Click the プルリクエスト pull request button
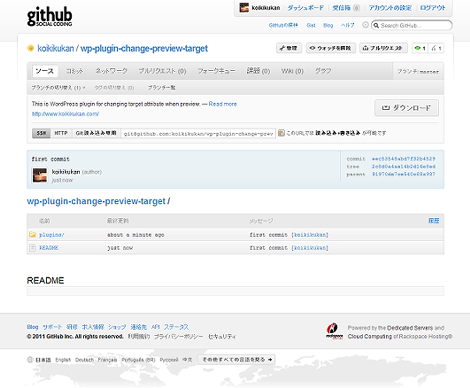Screen dimensions: 470x388 pyautogui.click(x=383, y=48)
